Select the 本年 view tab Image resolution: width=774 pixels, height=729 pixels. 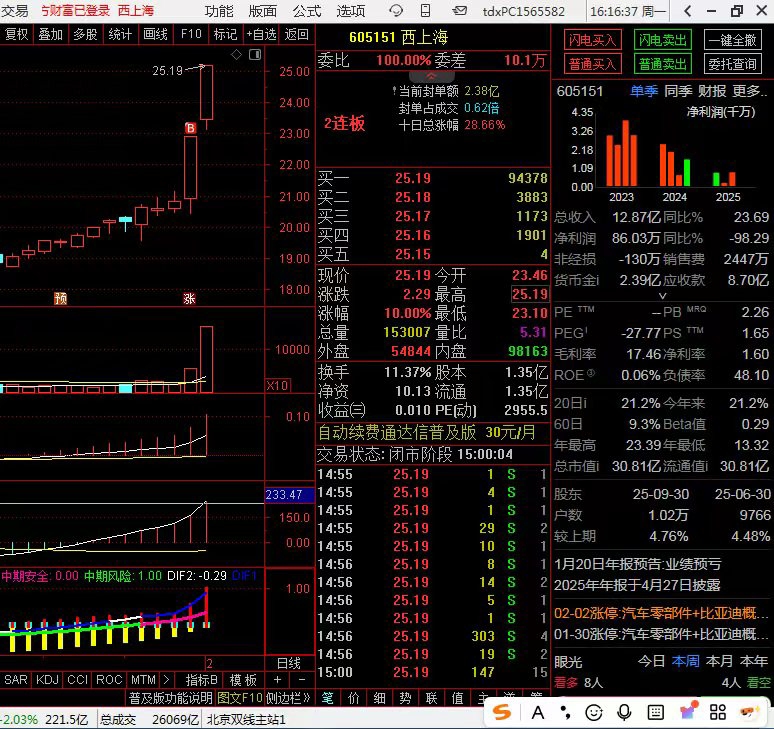coord(753,661)
